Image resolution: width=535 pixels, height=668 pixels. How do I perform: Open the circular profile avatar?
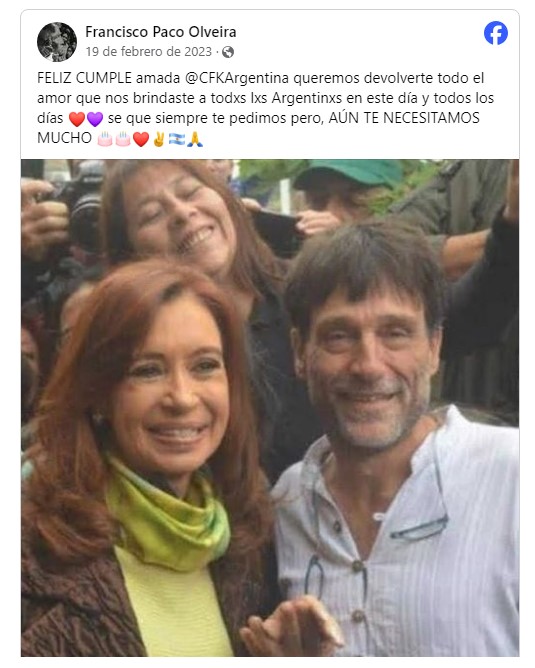point(57,42)
